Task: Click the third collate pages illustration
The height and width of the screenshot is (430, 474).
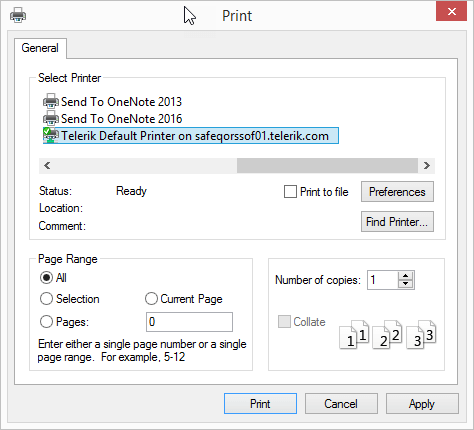Action: 421,335
